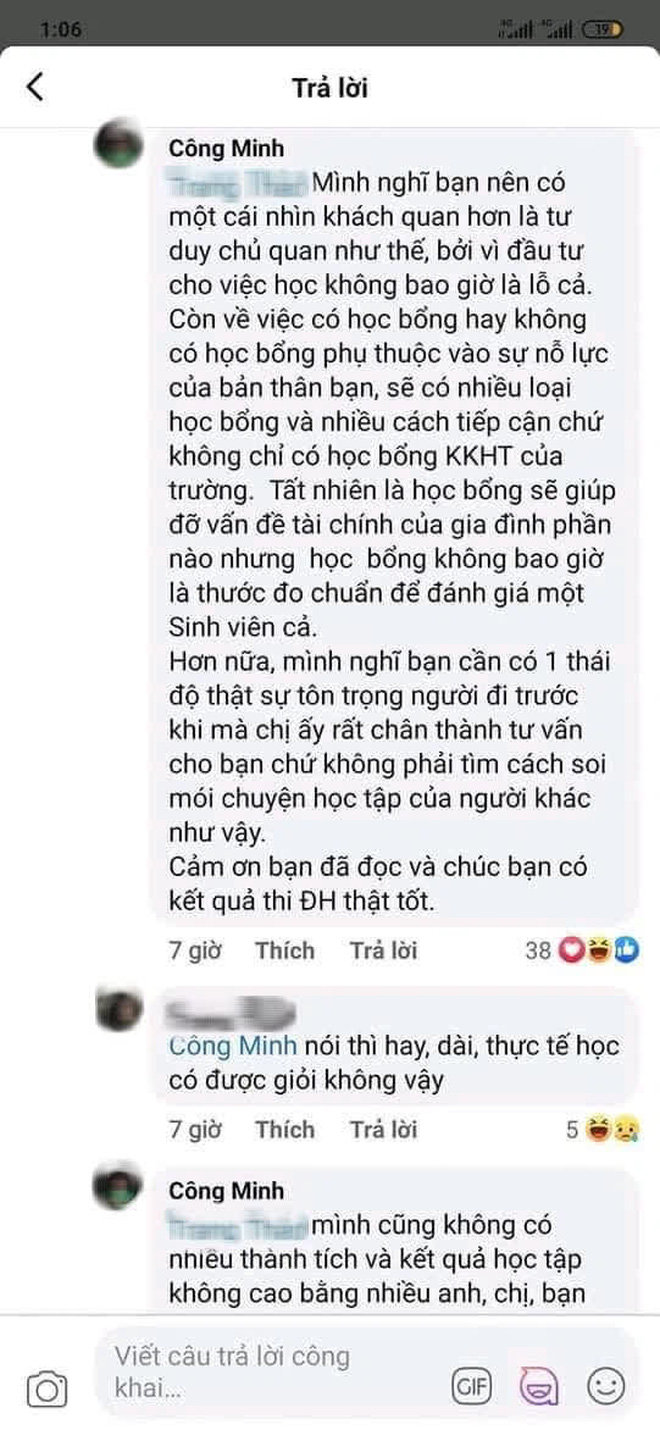This screenshot has width=660, height=1430.
Task: Tap the Công Minh name on third comment
Action: point(226,1191)
